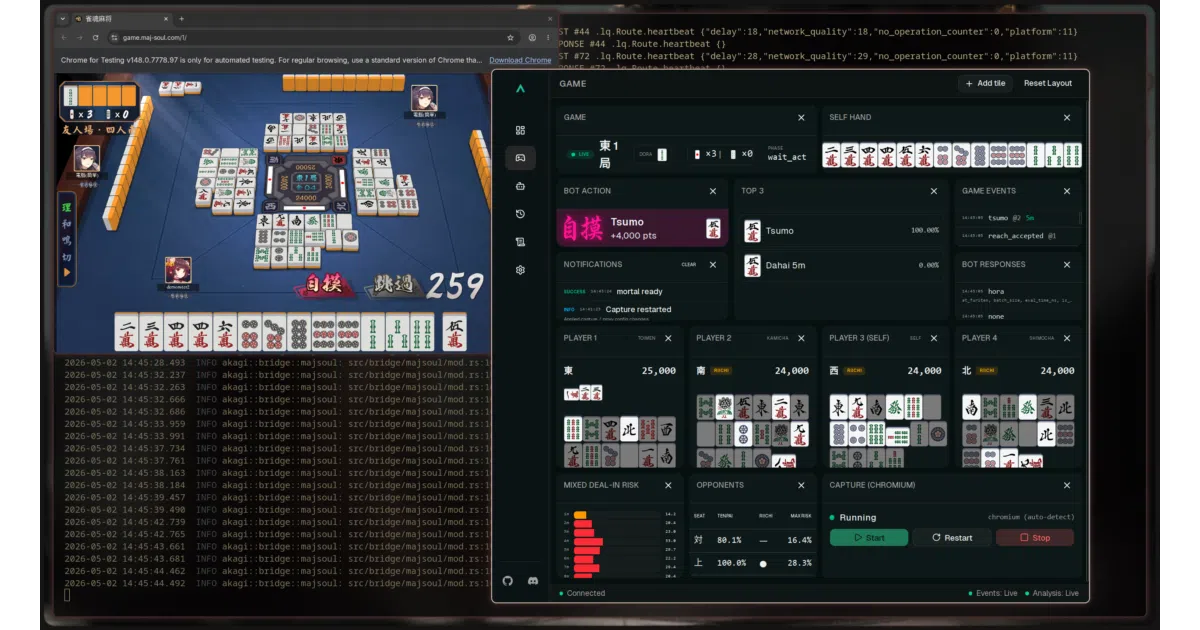The height and width of the screenshot is (630, 1200).
Task: Open the Chrome profile icon
Action: point(532,37)
